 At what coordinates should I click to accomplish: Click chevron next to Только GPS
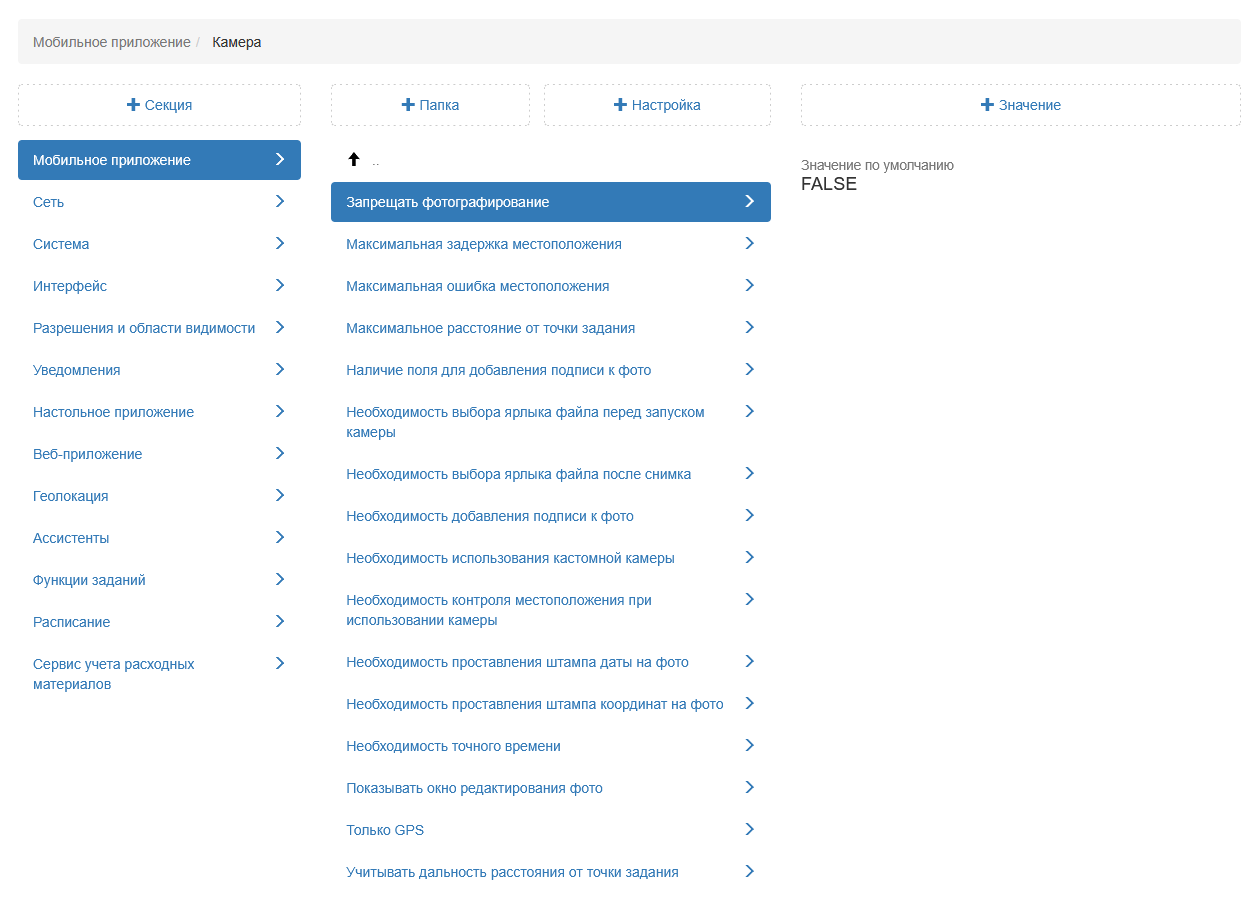pyautogui.click(x=750, y=830)
